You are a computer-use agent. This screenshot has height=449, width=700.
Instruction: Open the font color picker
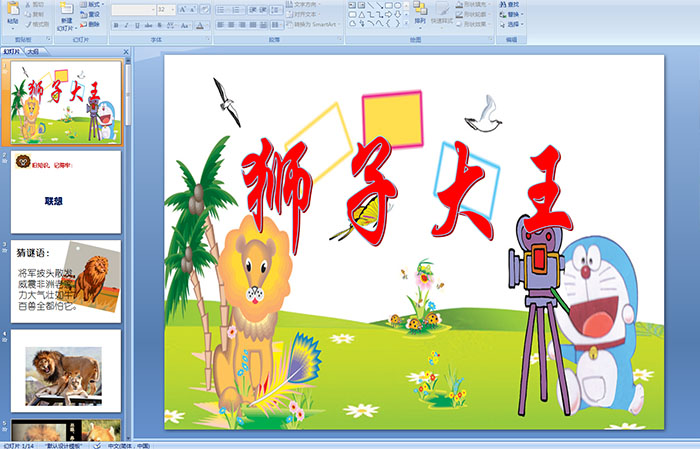tap(202, 25)
